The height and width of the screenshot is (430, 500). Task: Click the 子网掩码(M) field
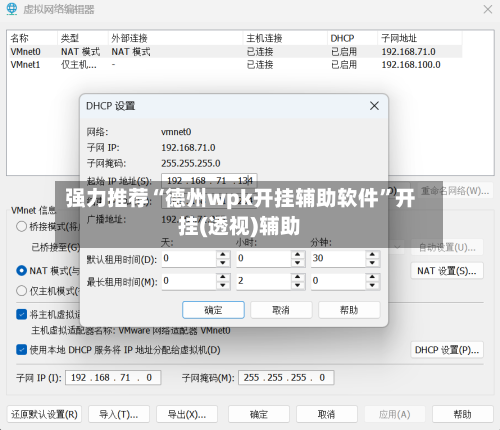coord(286,378)
